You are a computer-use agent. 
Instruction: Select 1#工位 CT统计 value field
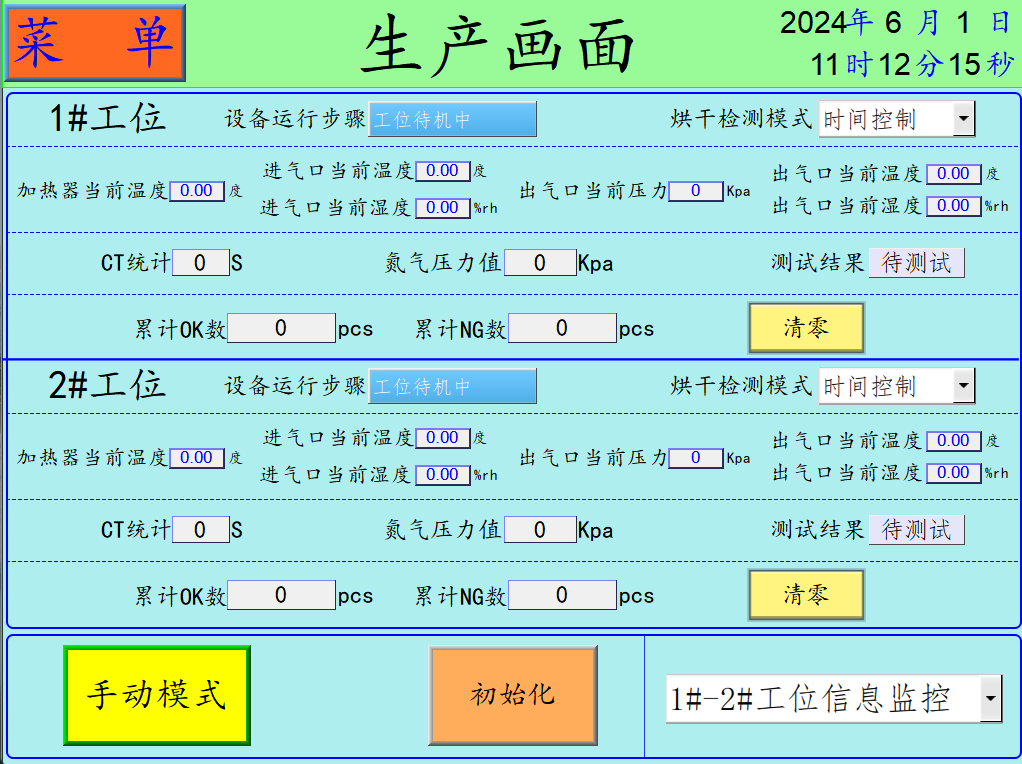point(200,263)
